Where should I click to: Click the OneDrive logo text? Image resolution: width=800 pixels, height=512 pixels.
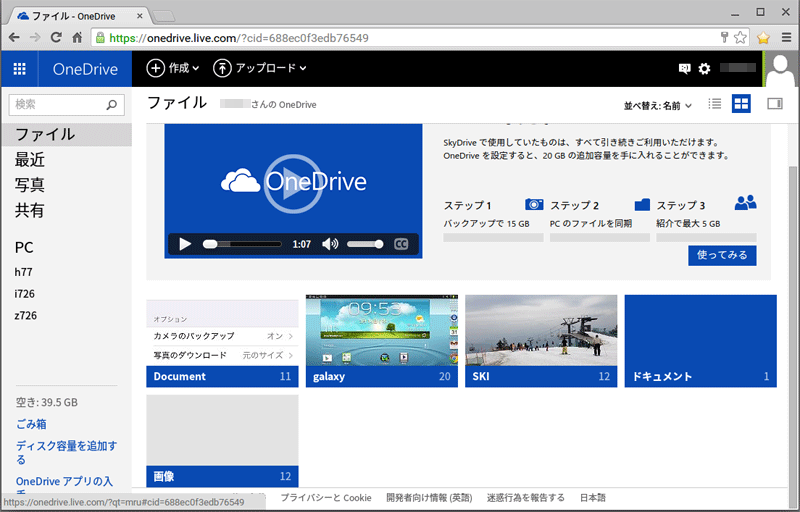pos(85,69)
